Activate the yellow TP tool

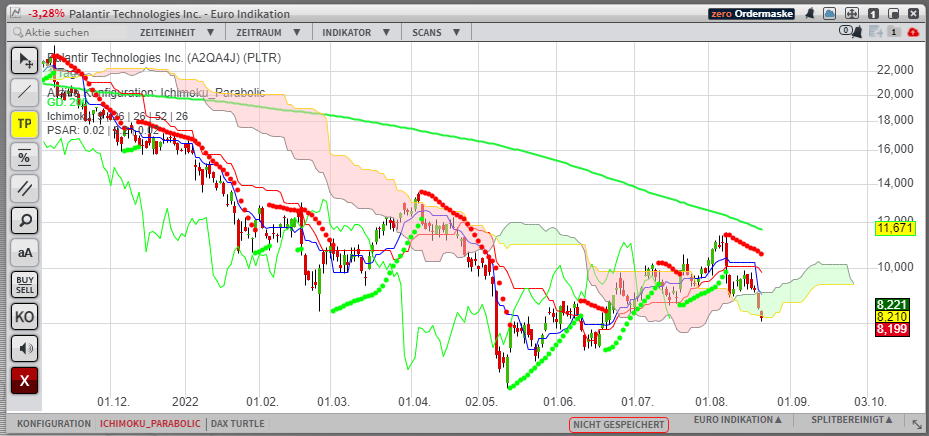pyautogui.click(x=25, y=124)
